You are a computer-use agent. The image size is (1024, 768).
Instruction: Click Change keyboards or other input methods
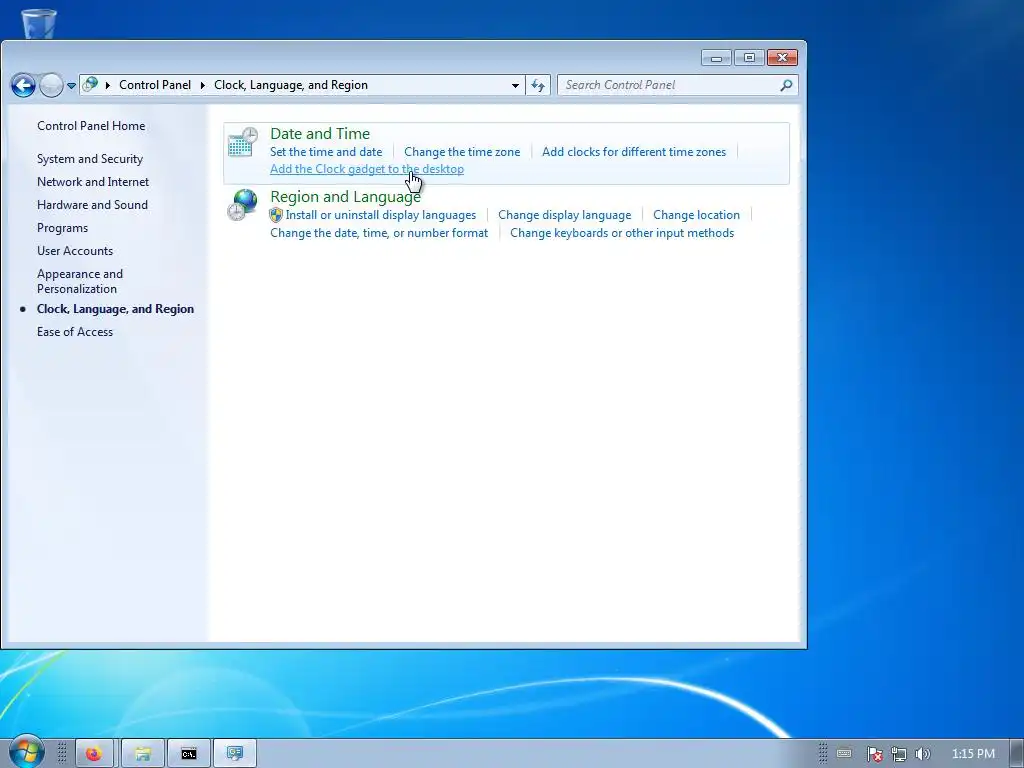tap(622, 233)
